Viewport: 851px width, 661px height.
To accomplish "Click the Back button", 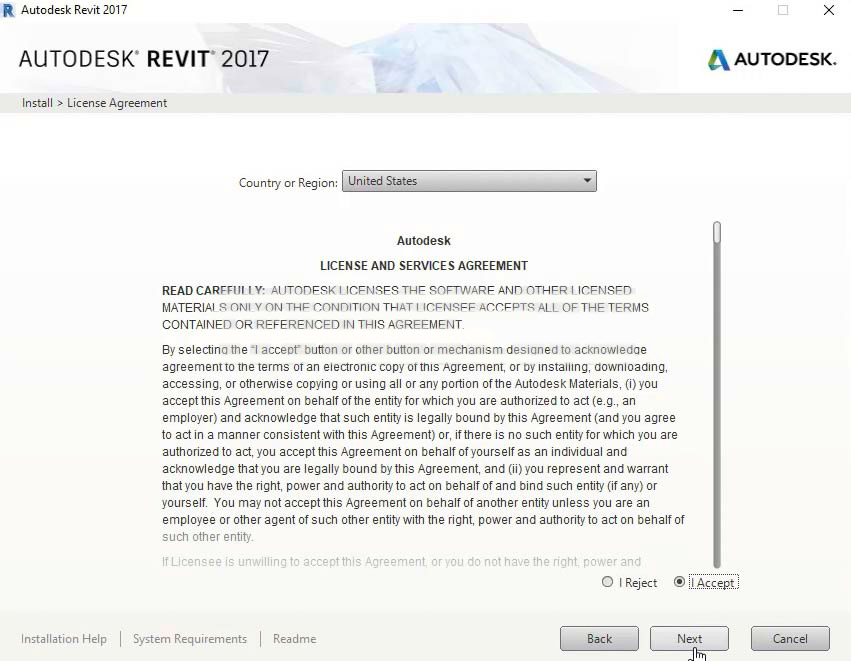I will point(599,639).
